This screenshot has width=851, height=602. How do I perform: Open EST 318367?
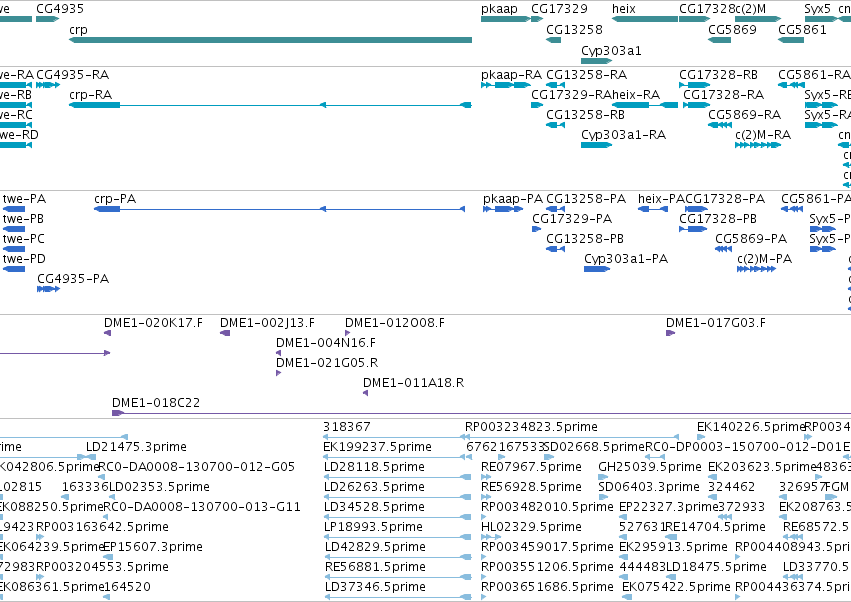click(x=394, y=437)
